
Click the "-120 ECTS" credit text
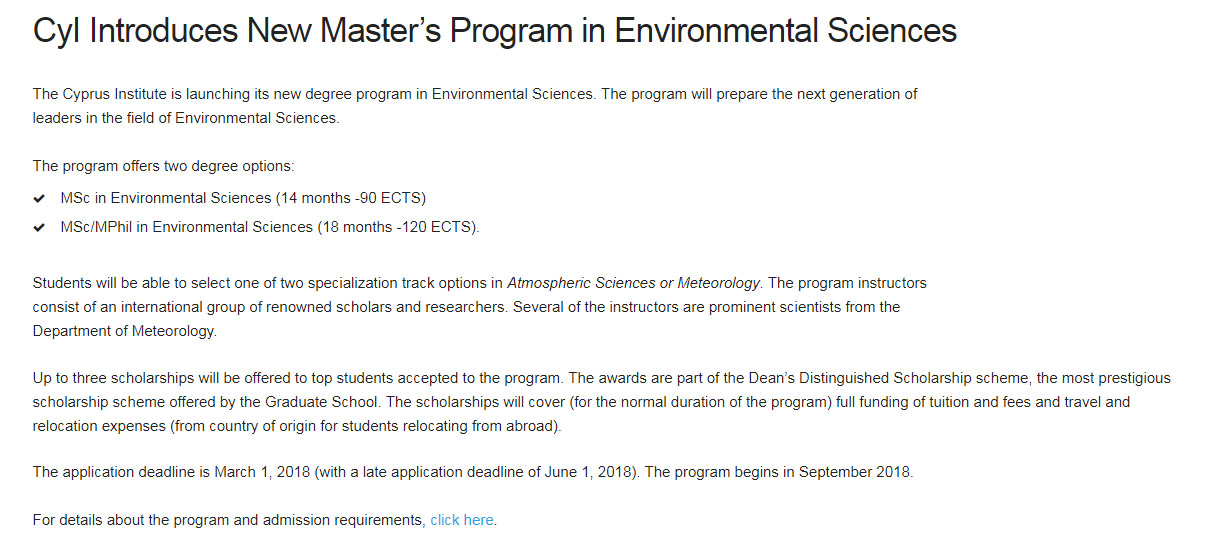click(x=433, y=227)
